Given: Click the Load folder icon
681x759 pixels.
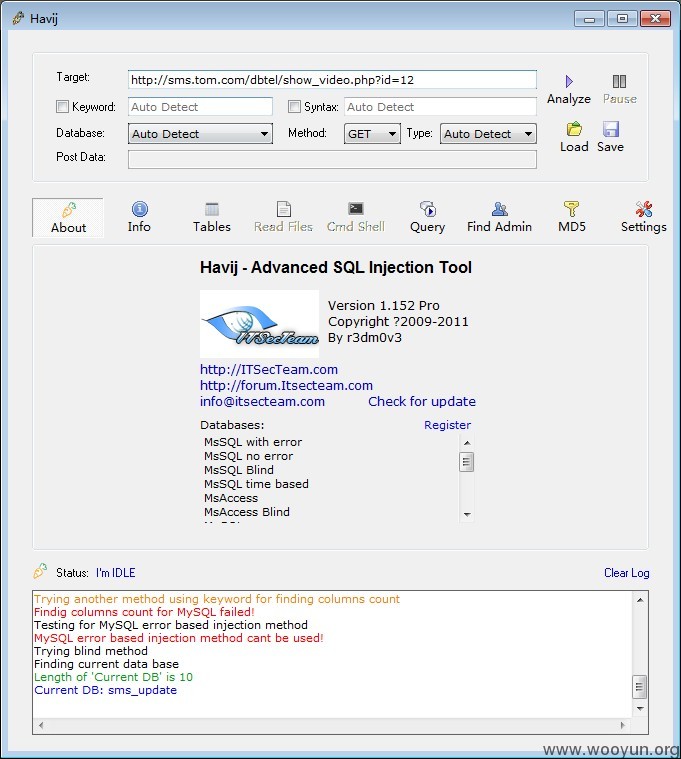Looking at the screenshot, I should click(574, 129).
